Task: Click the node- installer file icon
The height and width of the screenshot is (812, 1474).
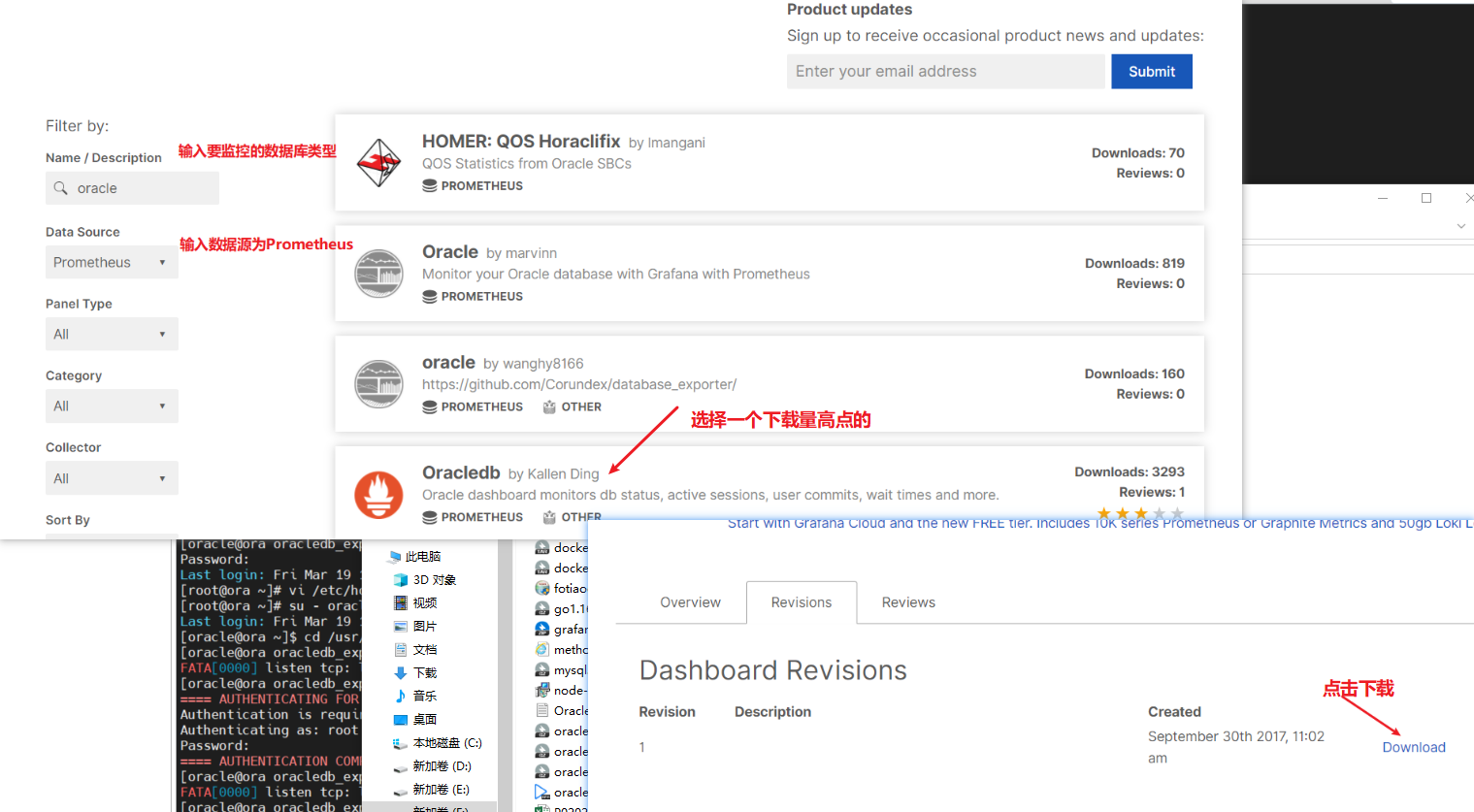Action: click(x=543, y=690)
